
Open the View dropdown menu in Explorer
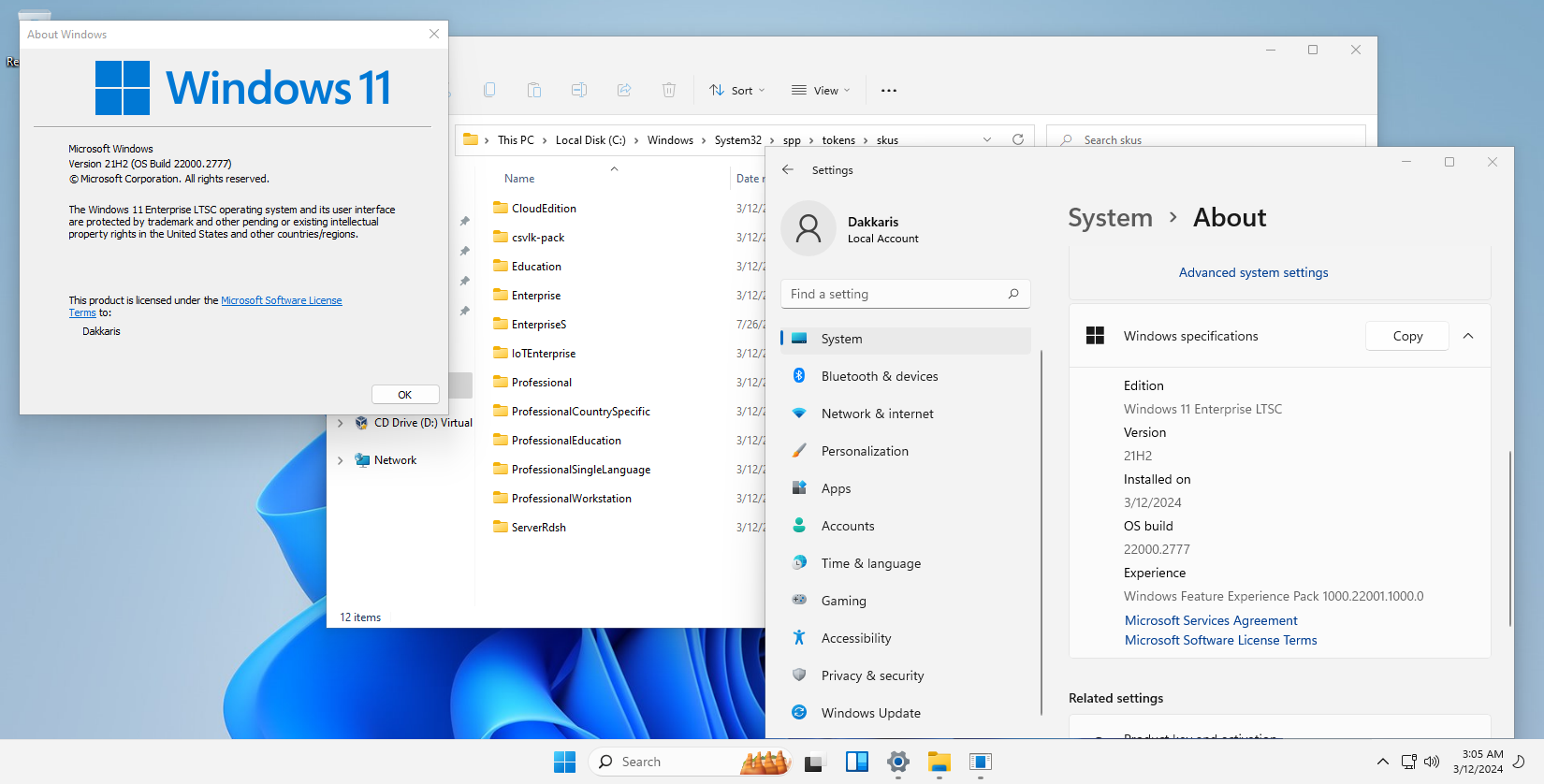point(821,90)
